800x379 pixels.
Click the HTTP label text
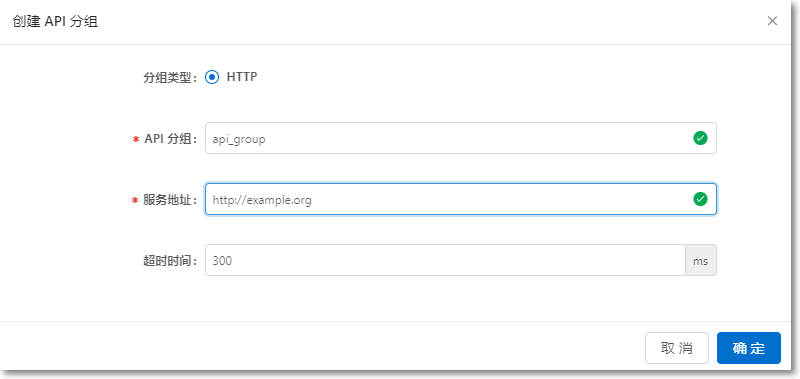242,77
